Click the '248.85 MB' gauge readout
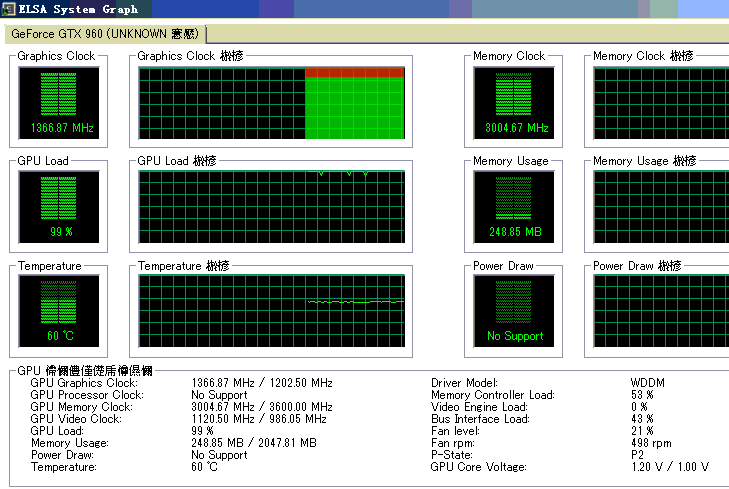Screen dimensions: 729x489 click(x=515, y=231)
